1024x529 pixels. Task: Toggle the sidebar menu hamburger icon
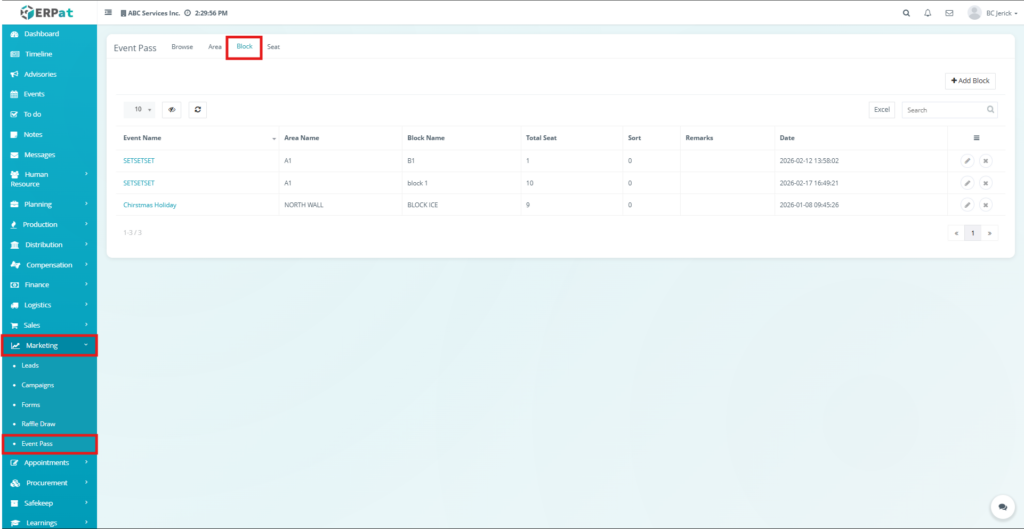108,13
